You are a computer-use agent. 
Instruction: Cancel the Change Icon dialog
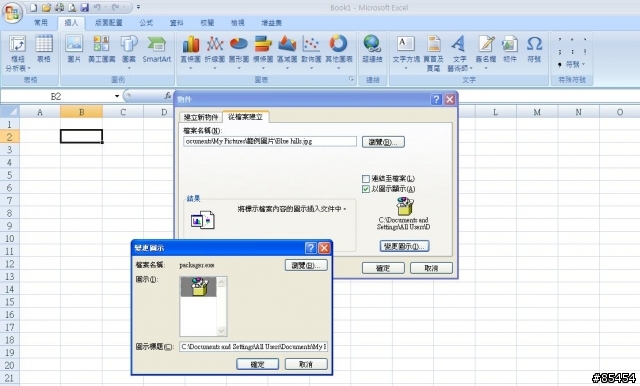click(x=306, y=364)
